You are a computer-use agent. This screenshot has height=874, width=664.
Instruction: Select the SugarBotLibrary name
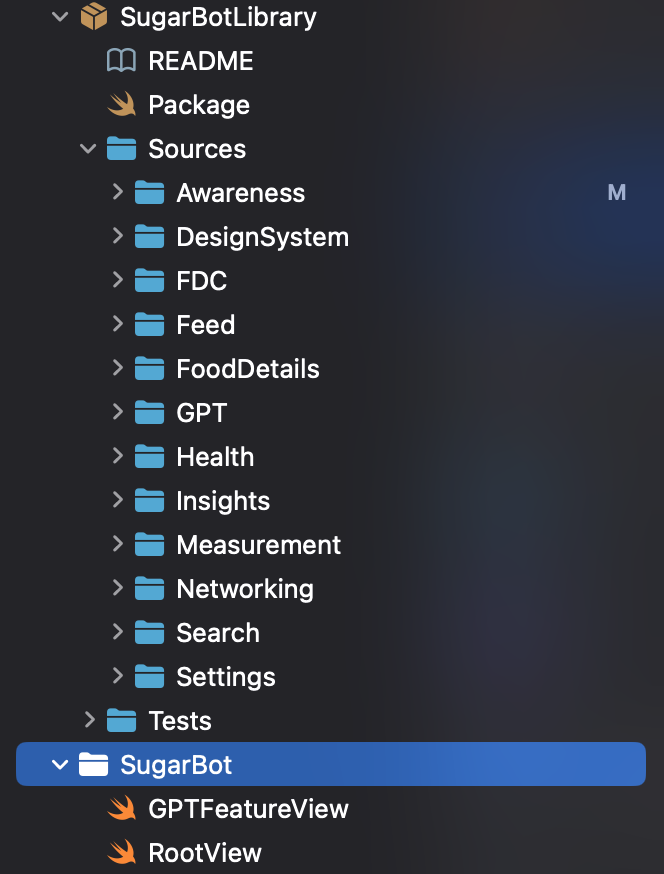coord(219,17)
